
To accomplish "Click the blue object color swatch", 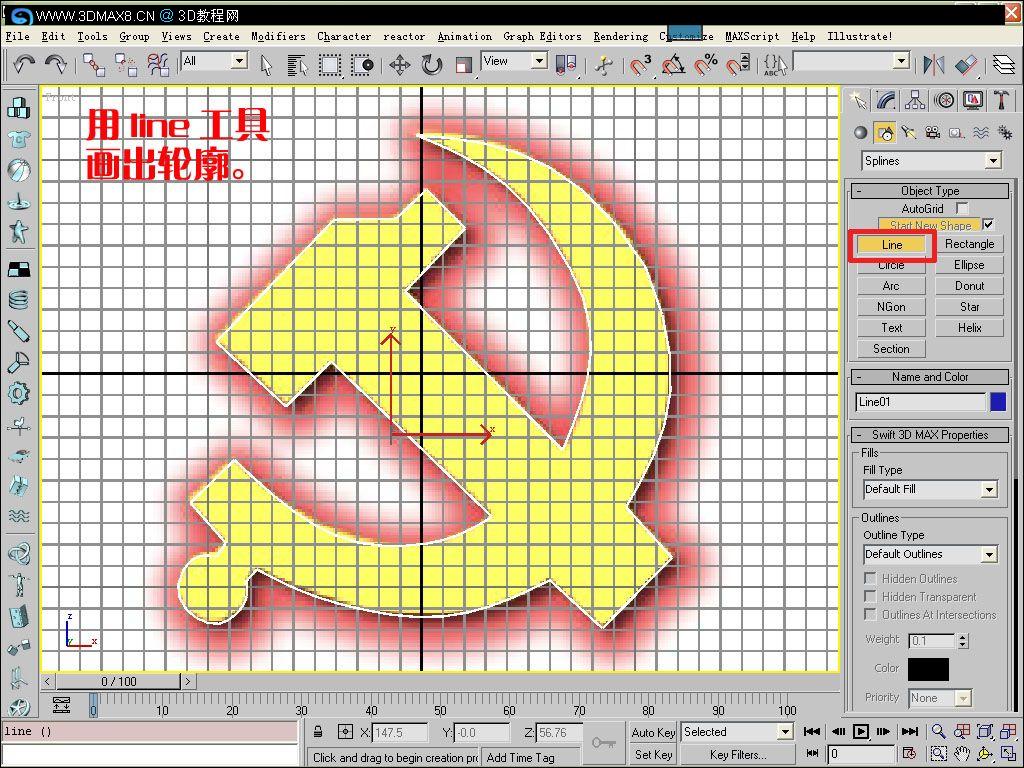I will tap(998, 402).
